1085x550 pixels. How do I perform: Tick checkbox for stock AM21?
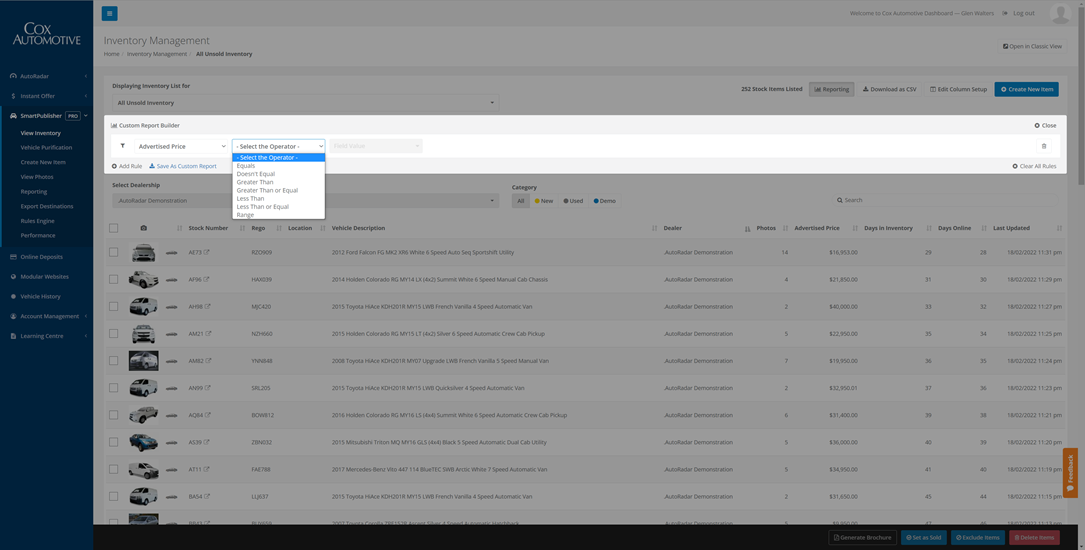click(113, 333)
